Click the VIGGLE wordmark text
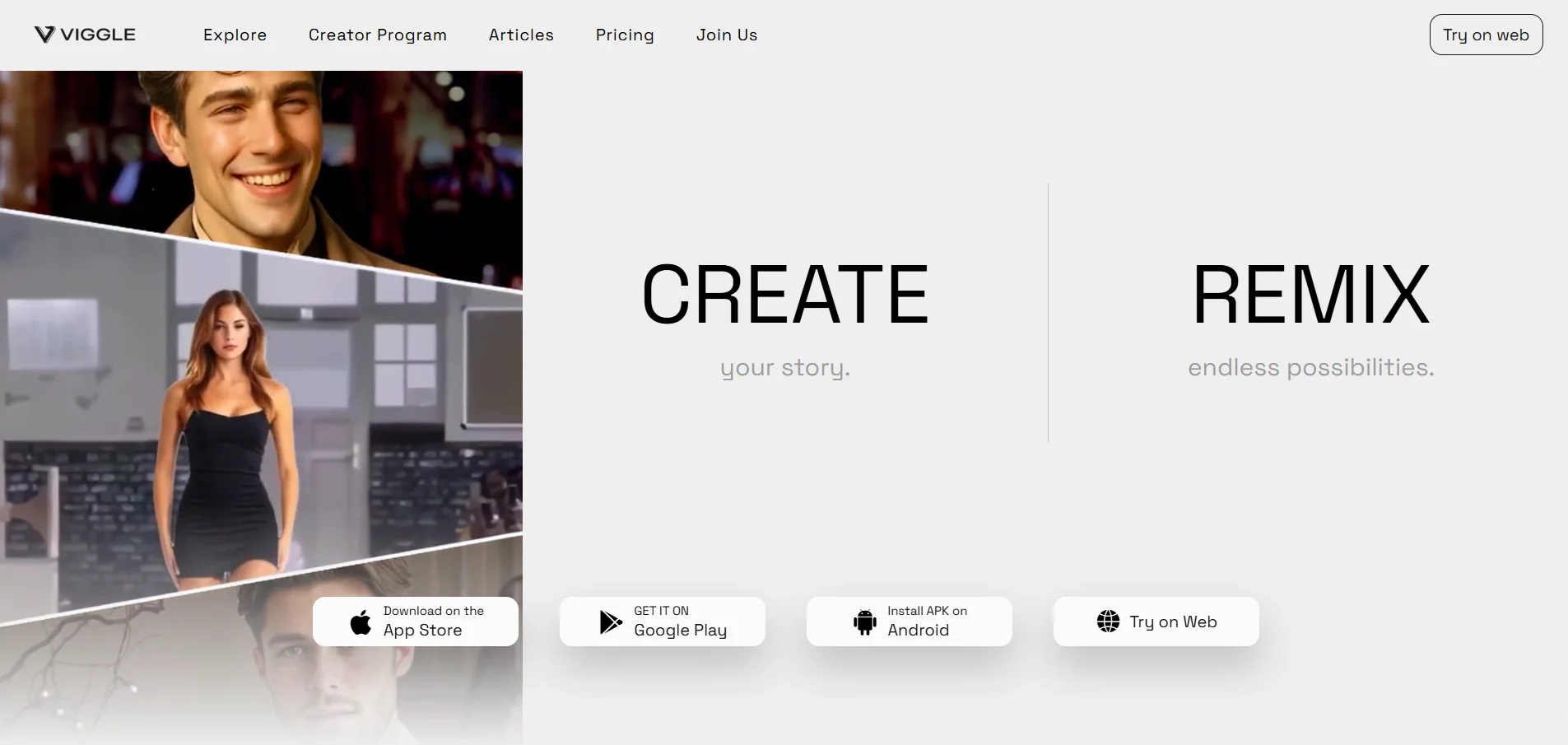The height and width of the screenshot is (745, 1568). click(x=98, y=35)
